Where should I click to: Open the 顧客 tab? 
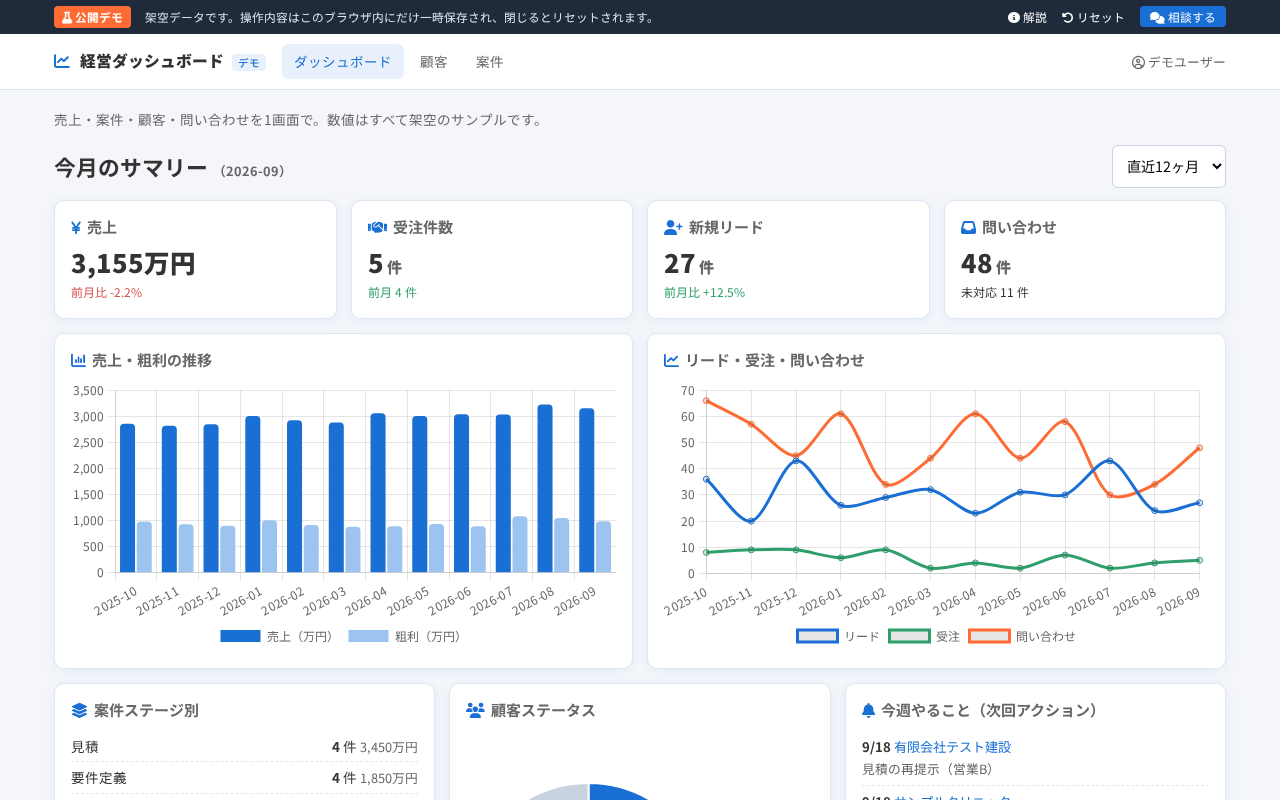coord(433,62)
